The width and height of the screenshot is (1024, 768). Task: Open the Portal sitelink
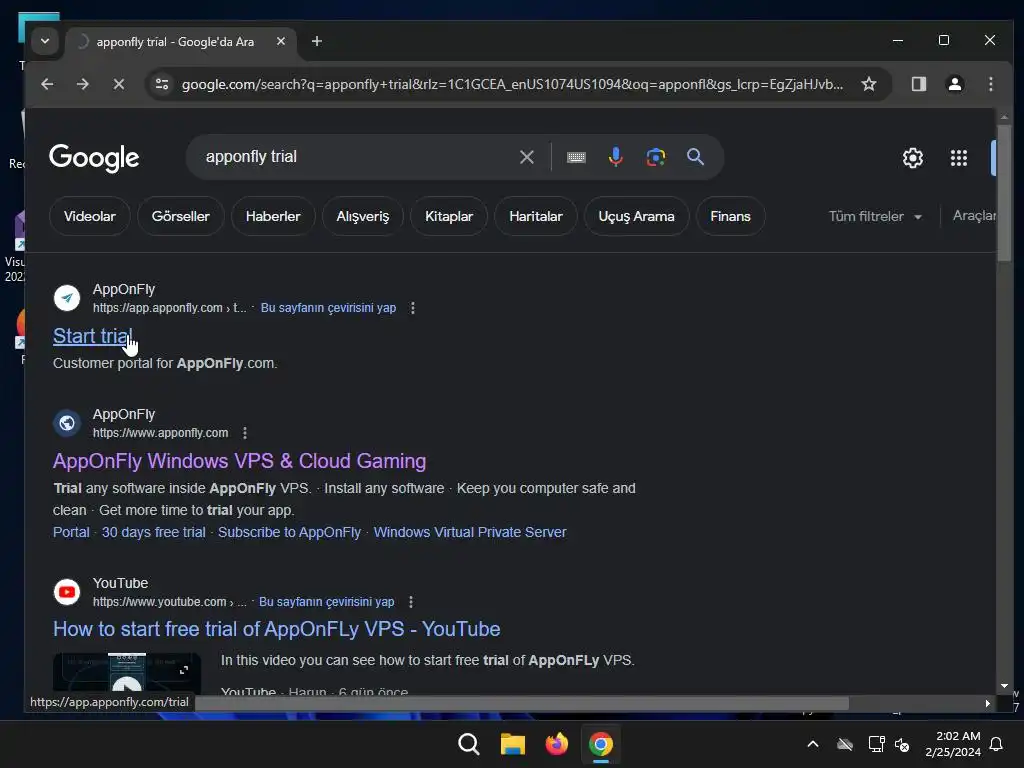[x=71, y=532]
